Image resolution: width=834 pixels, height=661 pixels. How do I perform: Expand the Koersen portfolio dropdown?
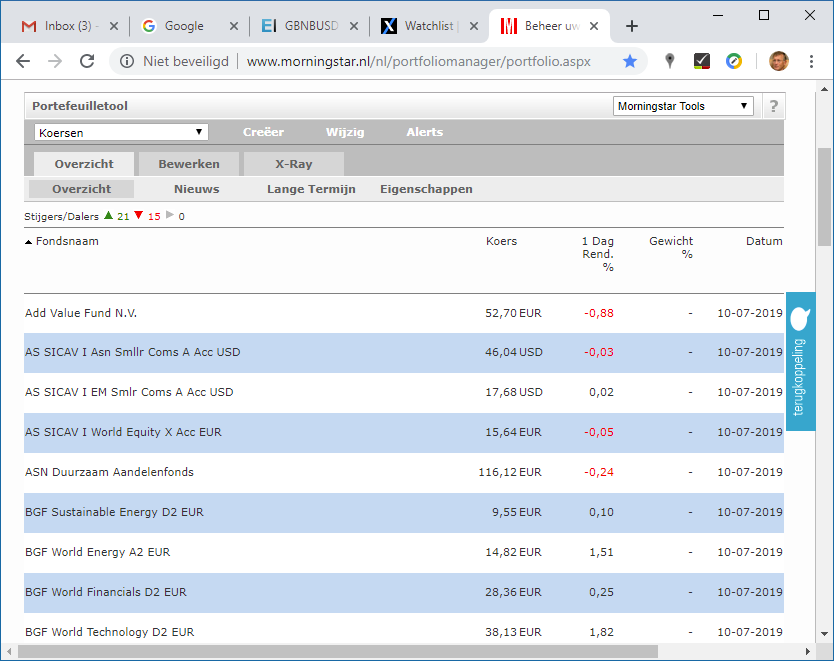[x=120, y=132]
